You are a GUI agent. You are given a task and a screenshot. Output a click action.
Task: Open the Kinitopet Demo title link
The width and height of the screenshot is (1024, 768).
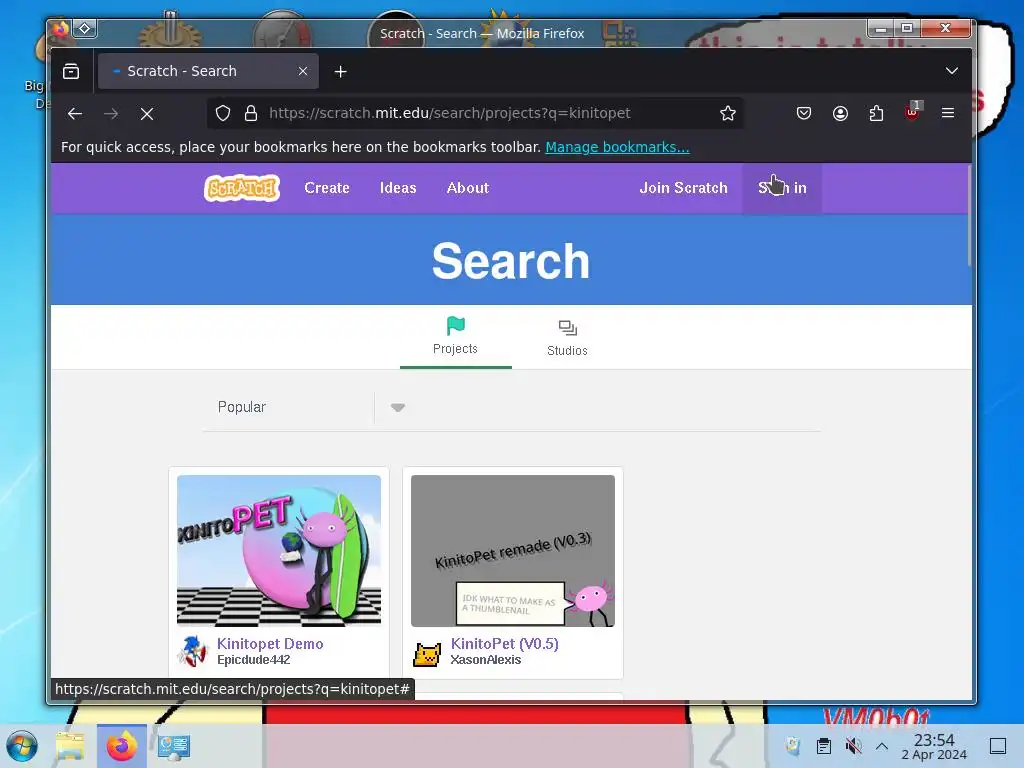coord(270,644)
